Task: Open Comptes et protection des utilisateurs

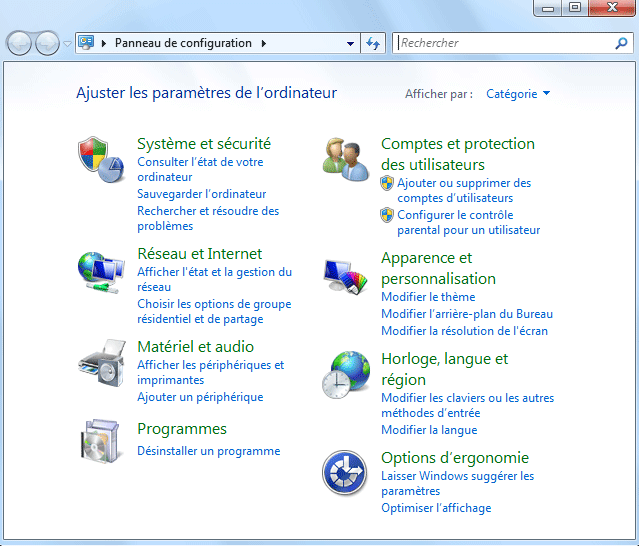Action: coord(458,154)
